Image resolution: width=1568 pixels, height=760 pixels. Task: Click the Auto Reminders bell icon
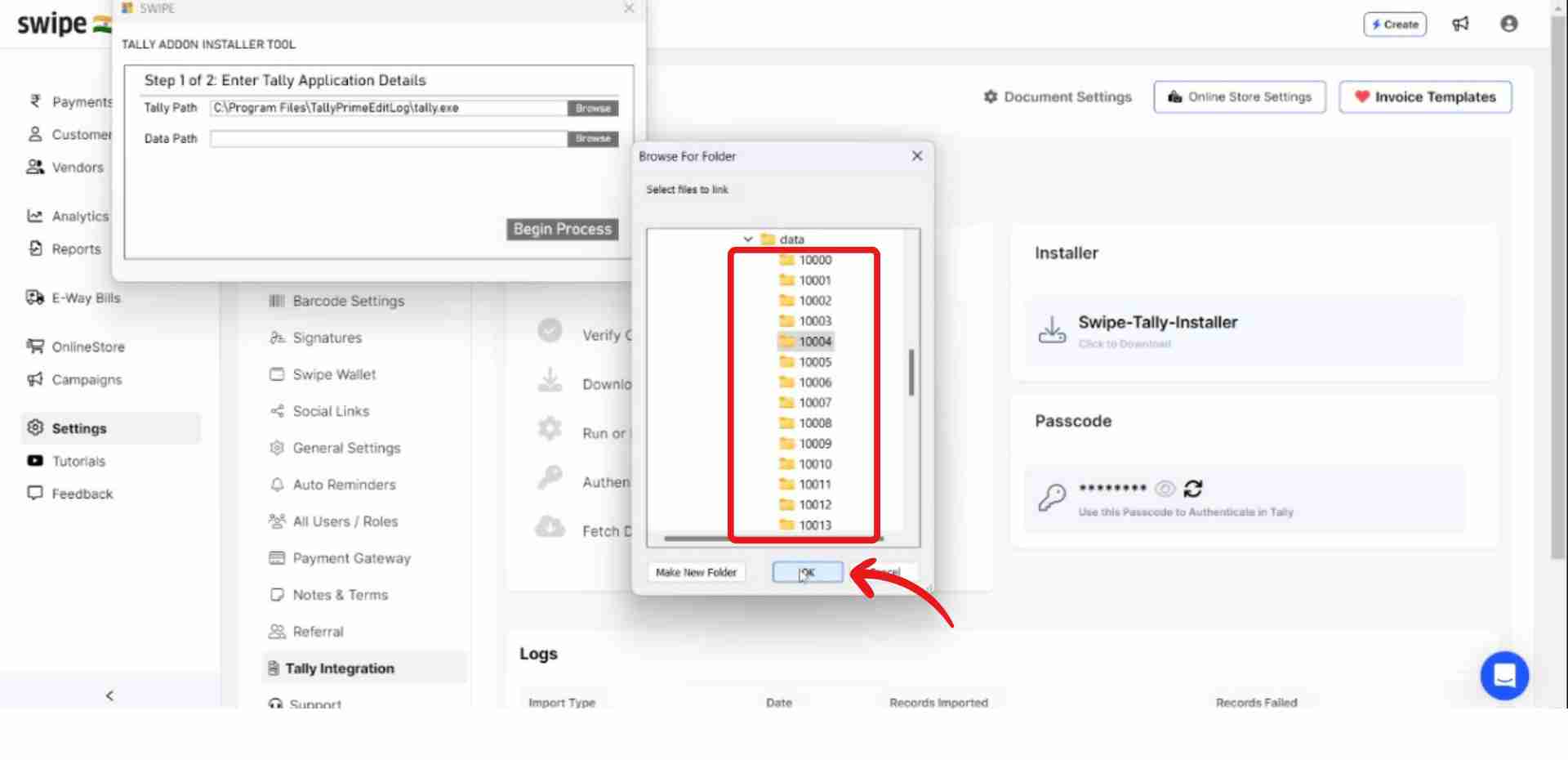coord(277,485)
